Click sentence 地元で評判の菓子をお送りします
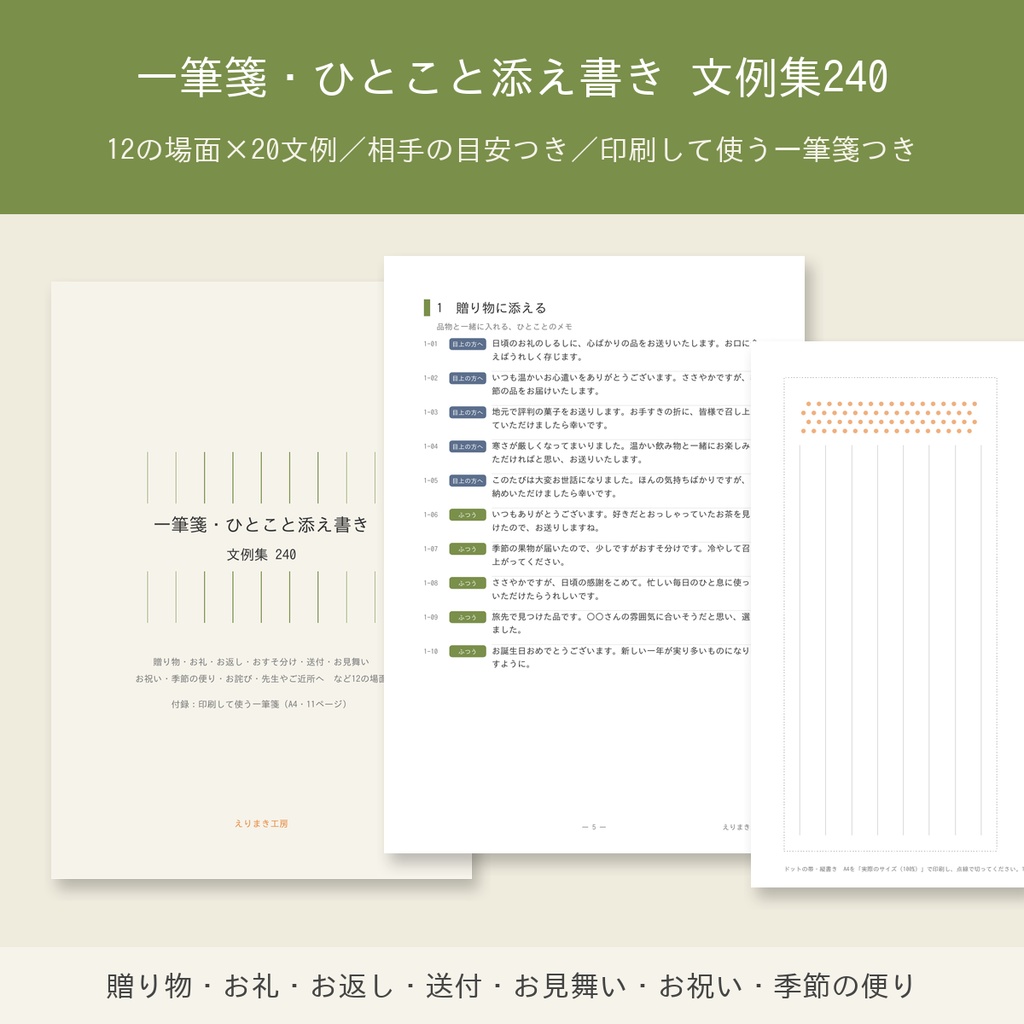 [621, 418]
